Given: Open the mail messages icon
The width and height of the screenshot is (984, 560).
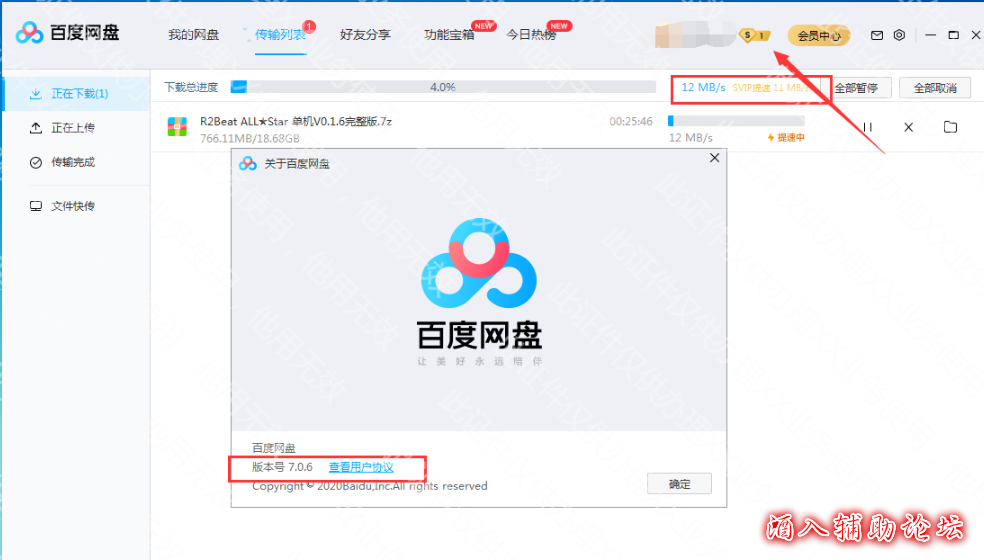Looking at the screenshot, I should (x=877, y=35).
